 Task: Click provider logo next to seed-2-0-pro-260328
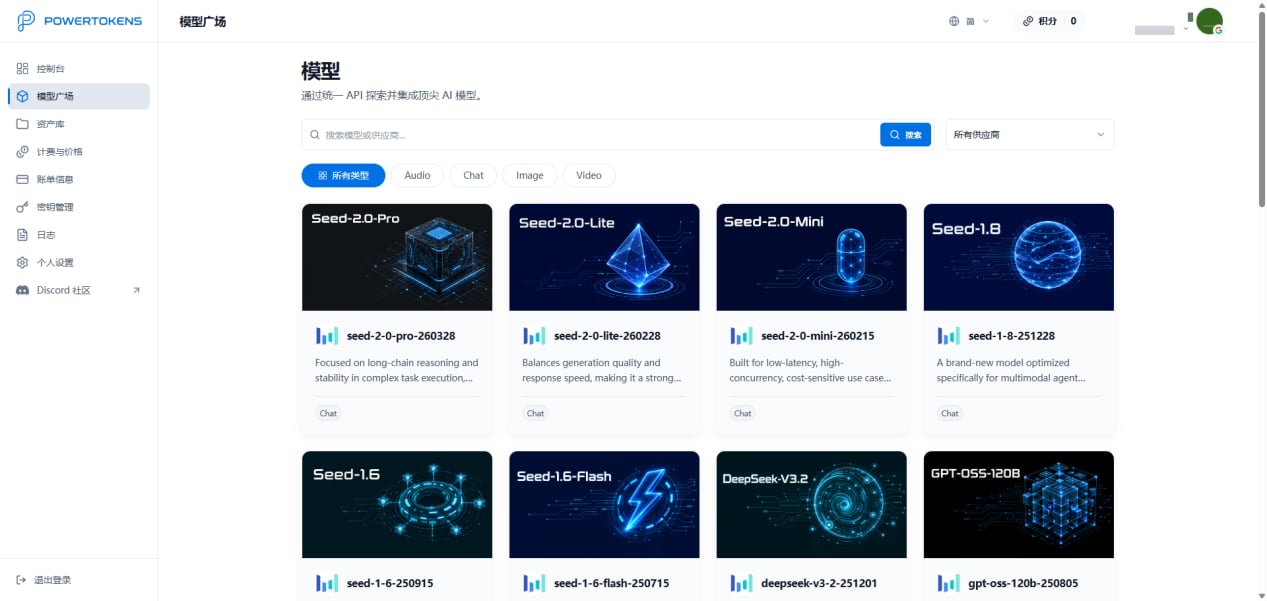(x=327, y=336)
